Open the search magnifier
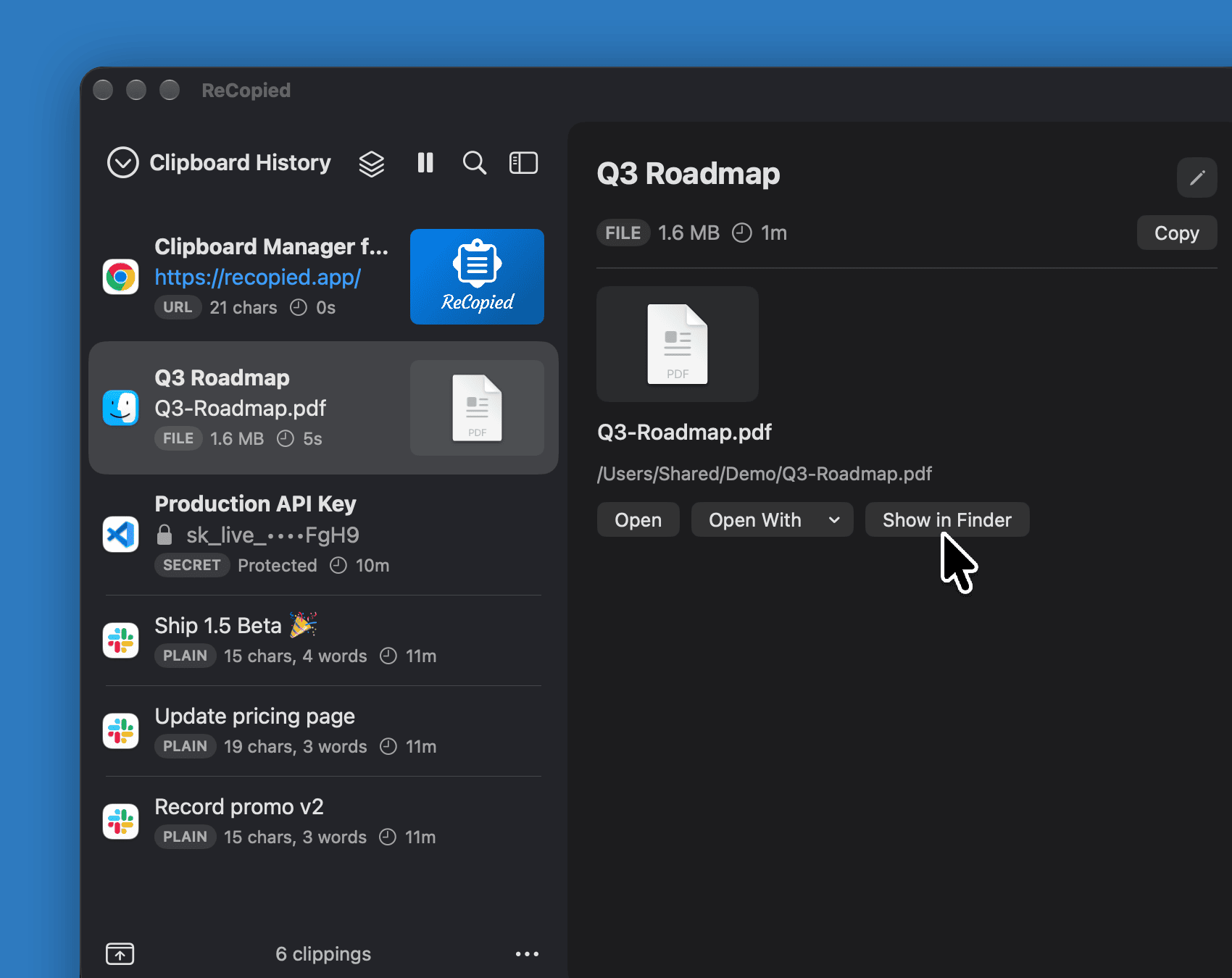Screen dimensions: 1232x978 pyautogui.click(x=475, y=163)
